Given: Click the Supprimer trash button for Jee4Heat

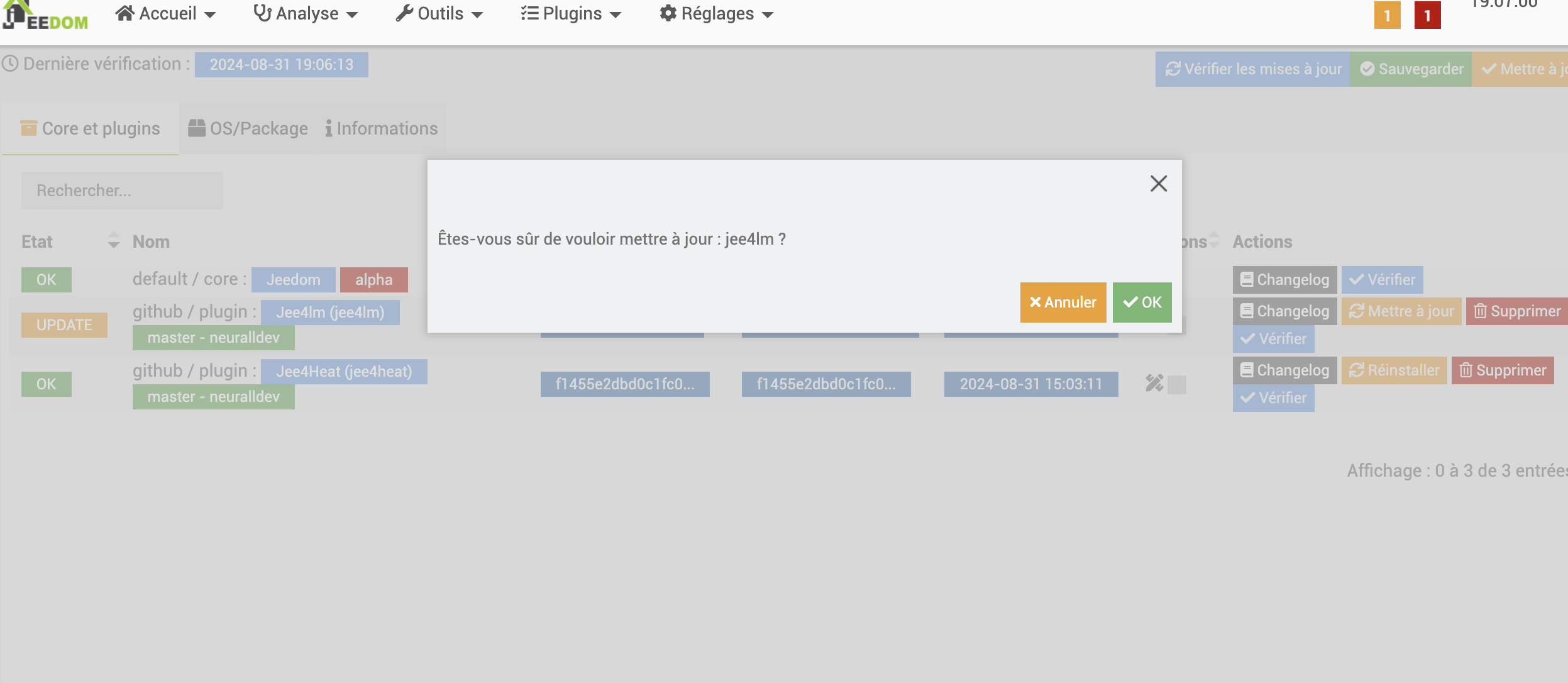Looking at the screenshot, I should point(1502,370).
